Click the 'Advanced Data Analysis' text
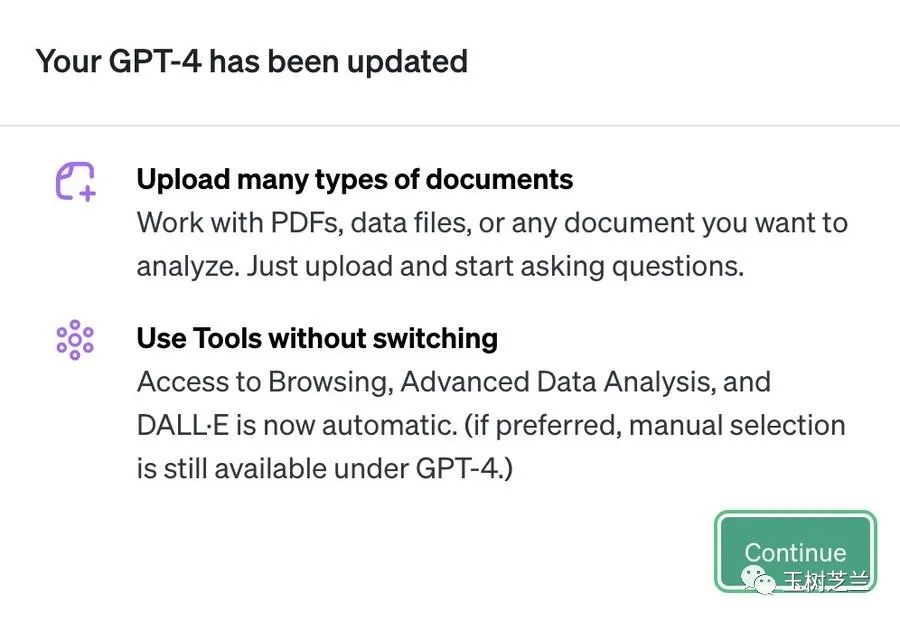 (x=558, y=382)
